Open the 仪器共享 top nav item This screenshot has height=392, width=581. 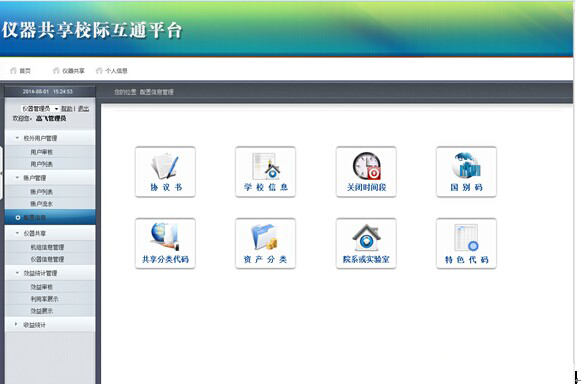tap(69, 71)
